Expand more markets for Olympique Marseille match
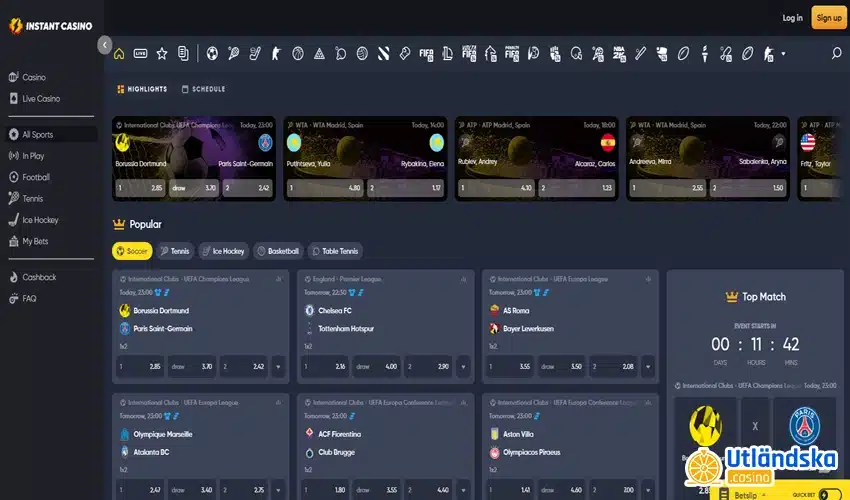850x500 pixels. tap(278, 490)
